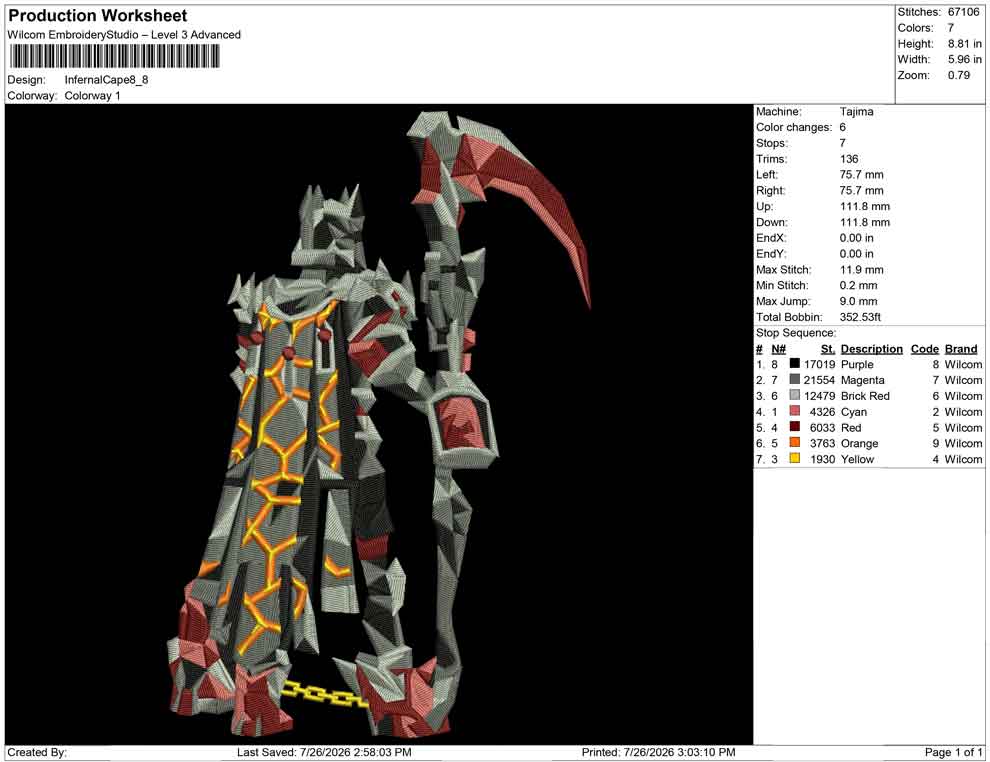990x762 pixels.
Task: Click the light gray Brick Red swatch
Action: (x=794, y=395)
